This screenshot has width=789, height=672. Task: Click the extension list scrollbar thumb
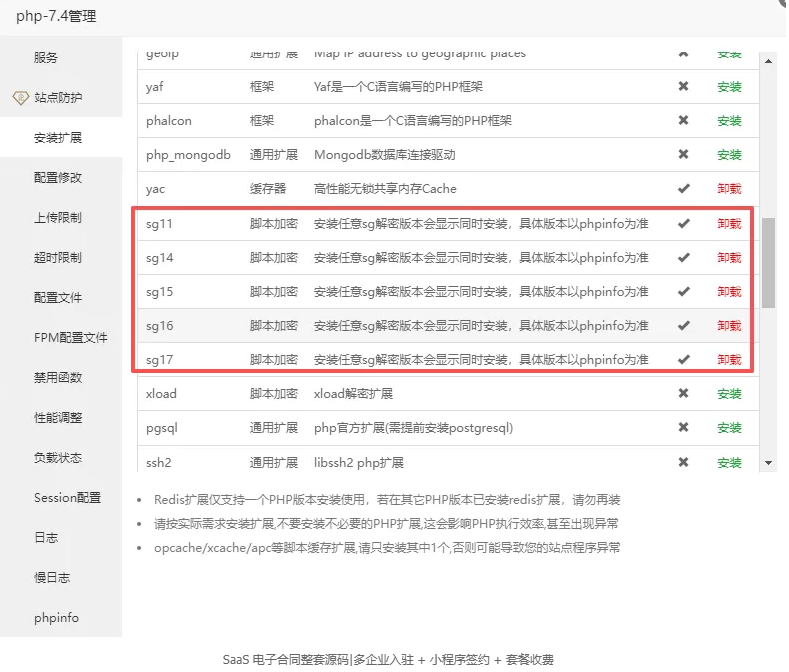pyautogui.click(x=768, y=262)
